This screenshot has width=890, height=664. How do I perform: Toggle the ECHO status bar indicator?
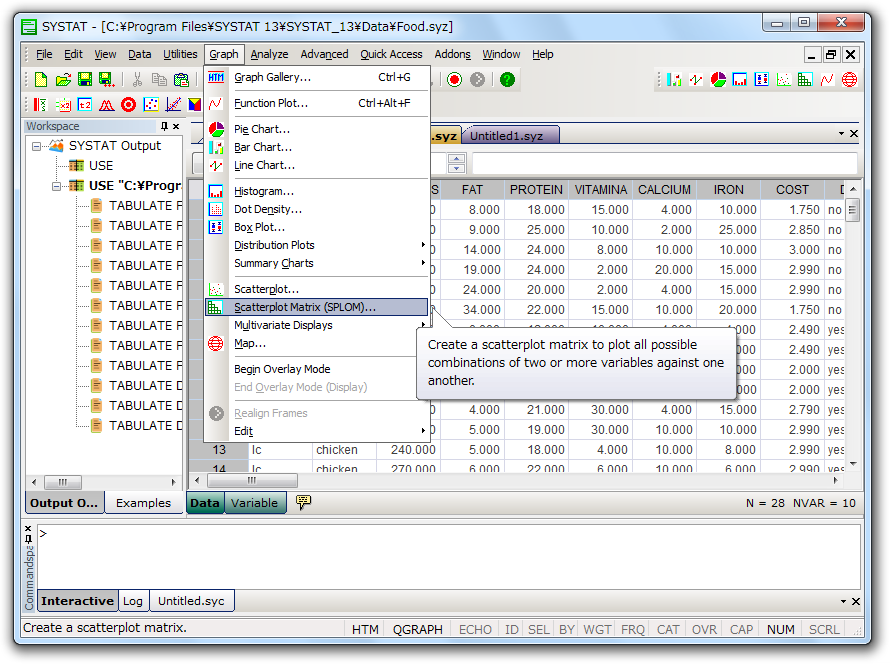pyautogui.click(x=475, y=629)
